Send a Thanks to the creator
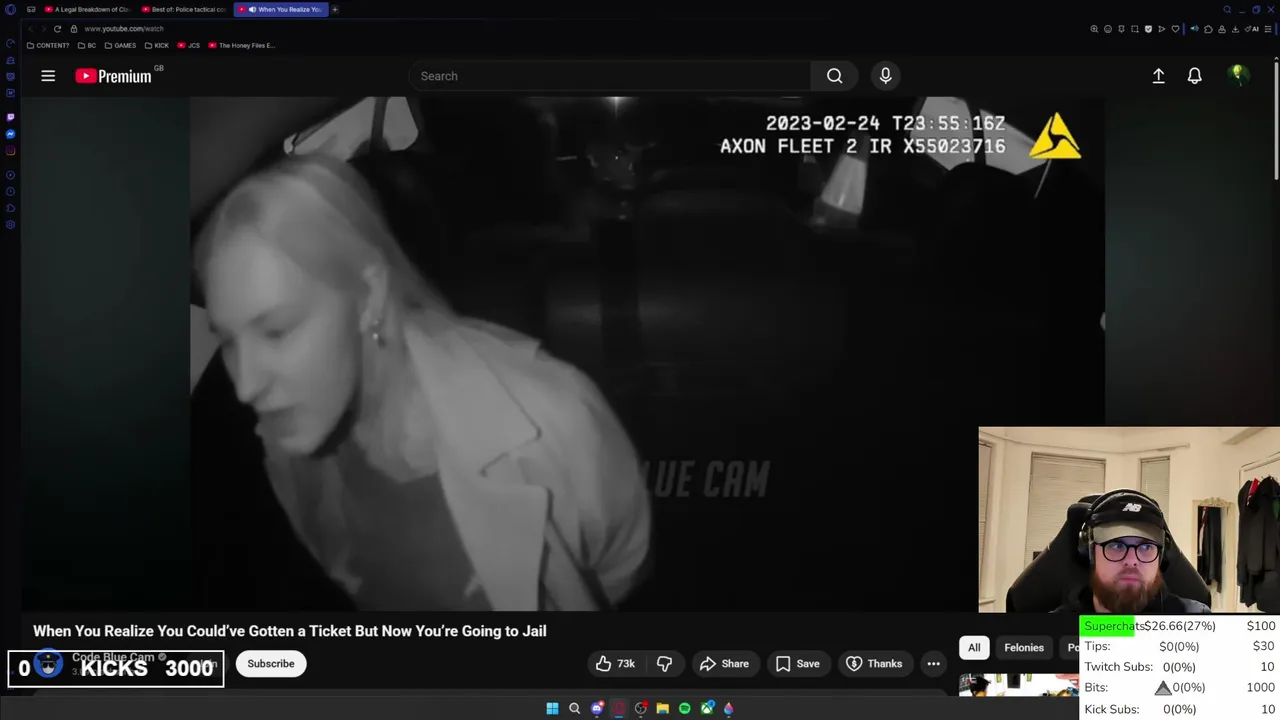This screenshot has width=1280, height=720. 874,664
